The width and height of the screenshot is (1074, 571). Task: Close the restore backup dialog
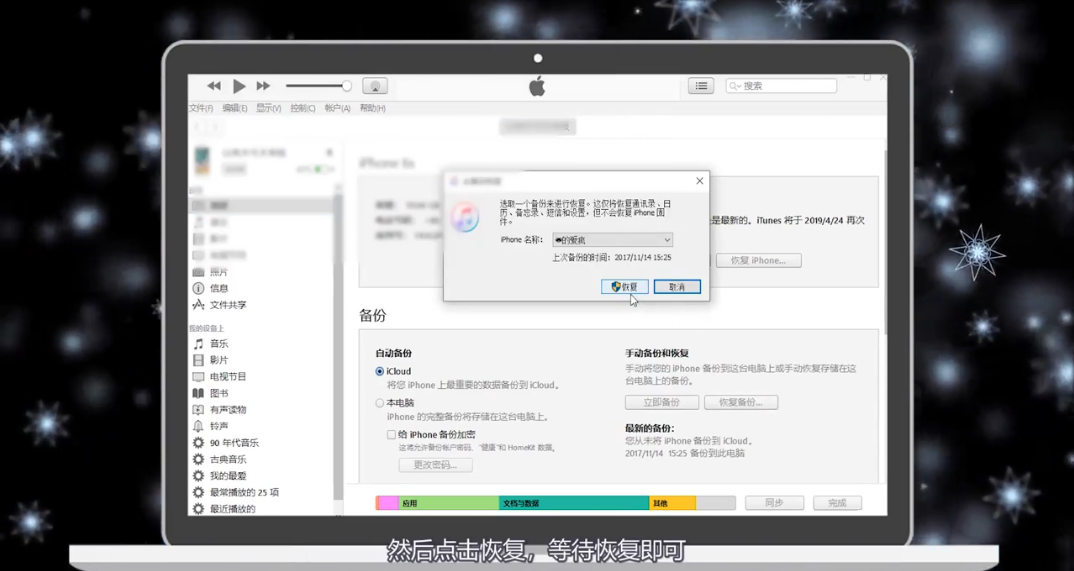point(699,181)
